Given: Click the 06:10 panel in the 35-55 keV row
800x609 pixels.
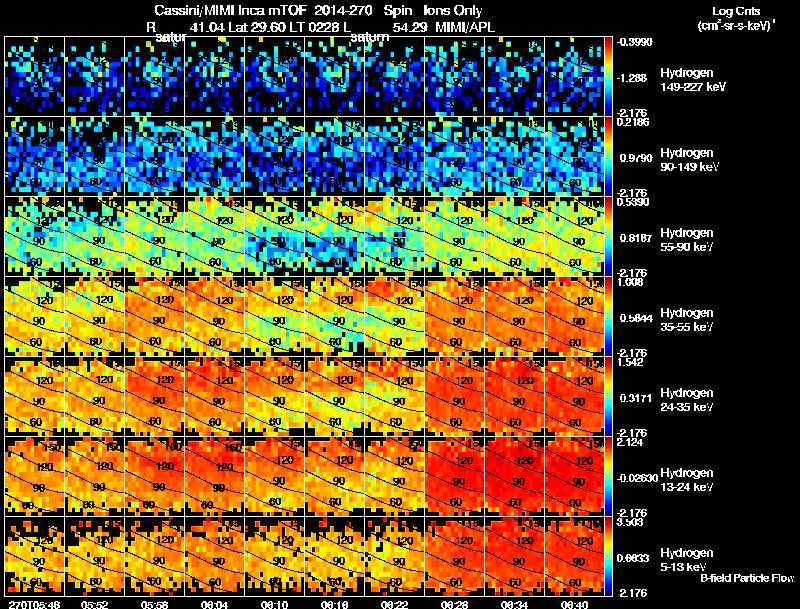Looking at the screenshot, I should pyautogui.click(x=274, y=316).
